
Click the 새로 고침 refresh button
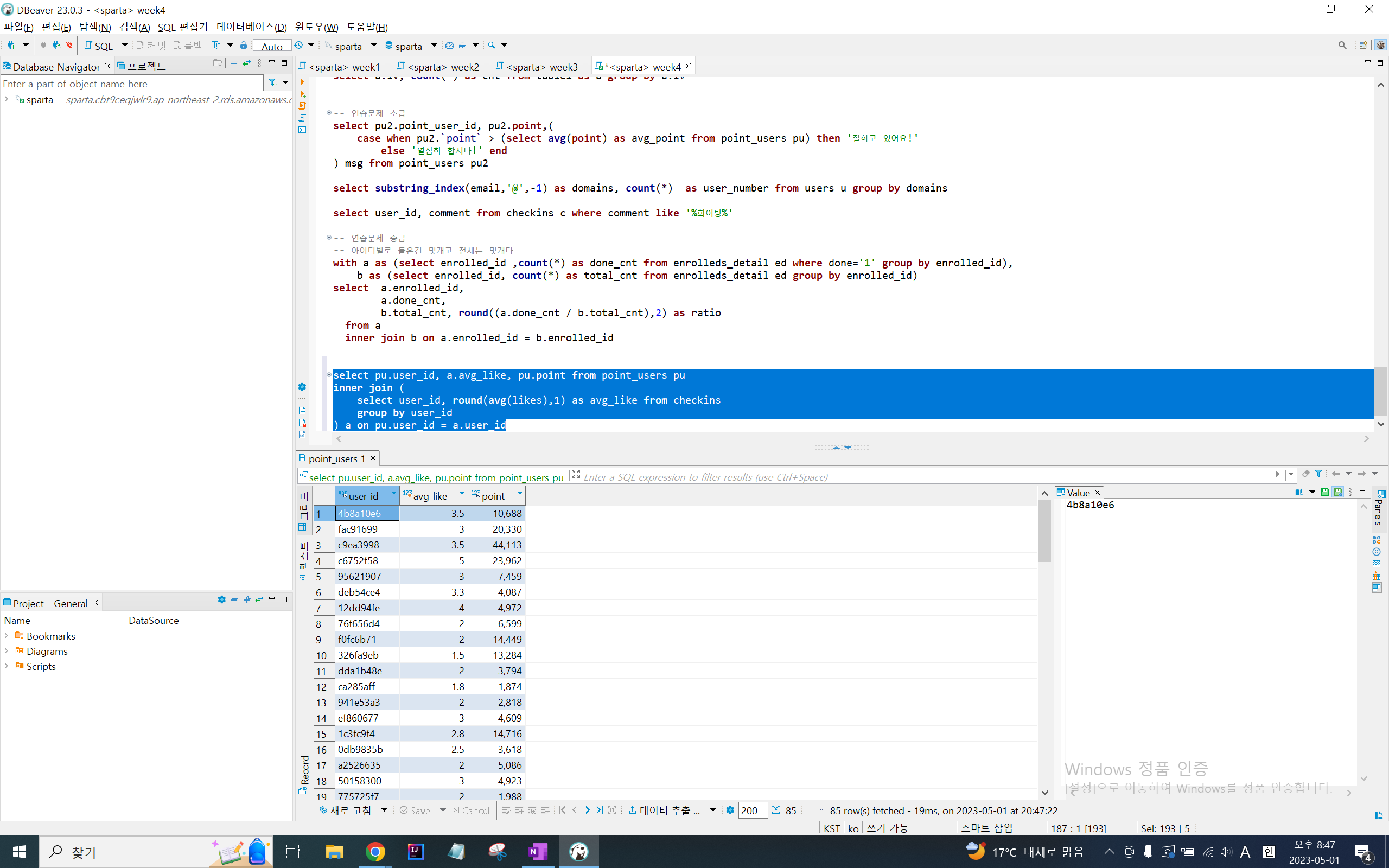click(346, 810)
